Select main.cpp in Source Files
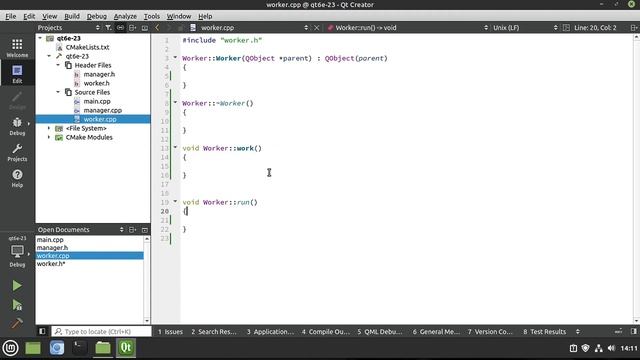The width and height of the screenshot is (640, 360). [x=97, y=101]
